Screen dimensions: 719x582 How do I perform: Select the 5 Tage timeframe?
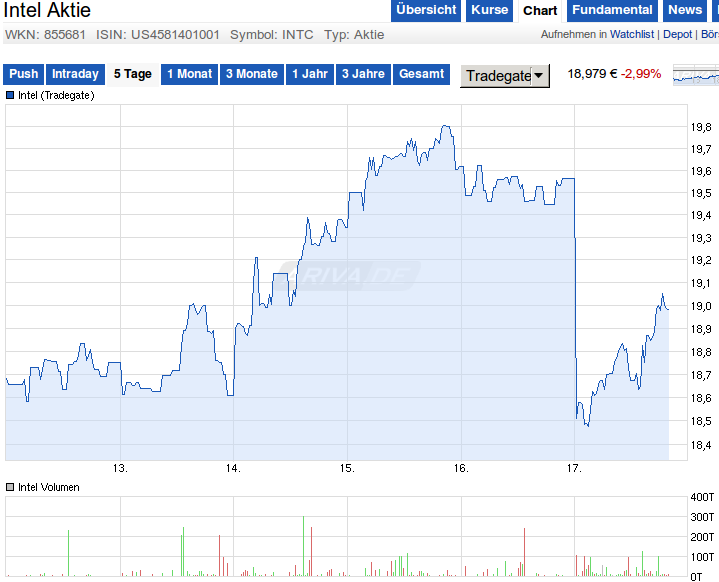click(x=133, y=74)
